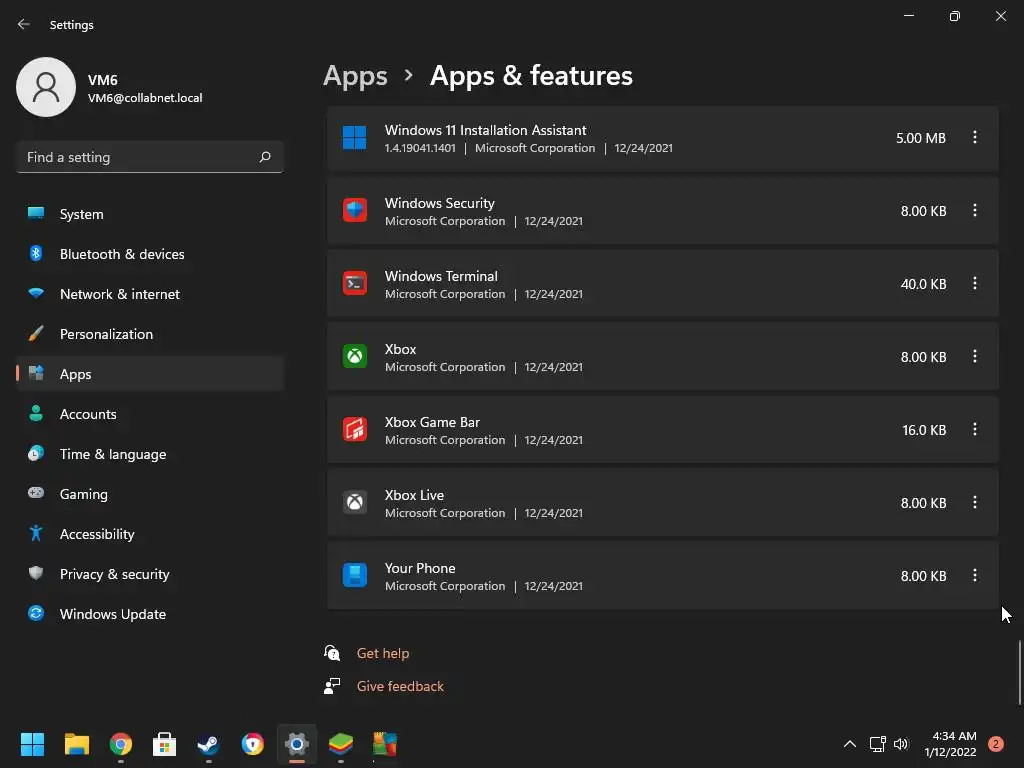This screenshot has width=1024, height=768.
Task: Click the Get help icon
Action: point(332,652)
